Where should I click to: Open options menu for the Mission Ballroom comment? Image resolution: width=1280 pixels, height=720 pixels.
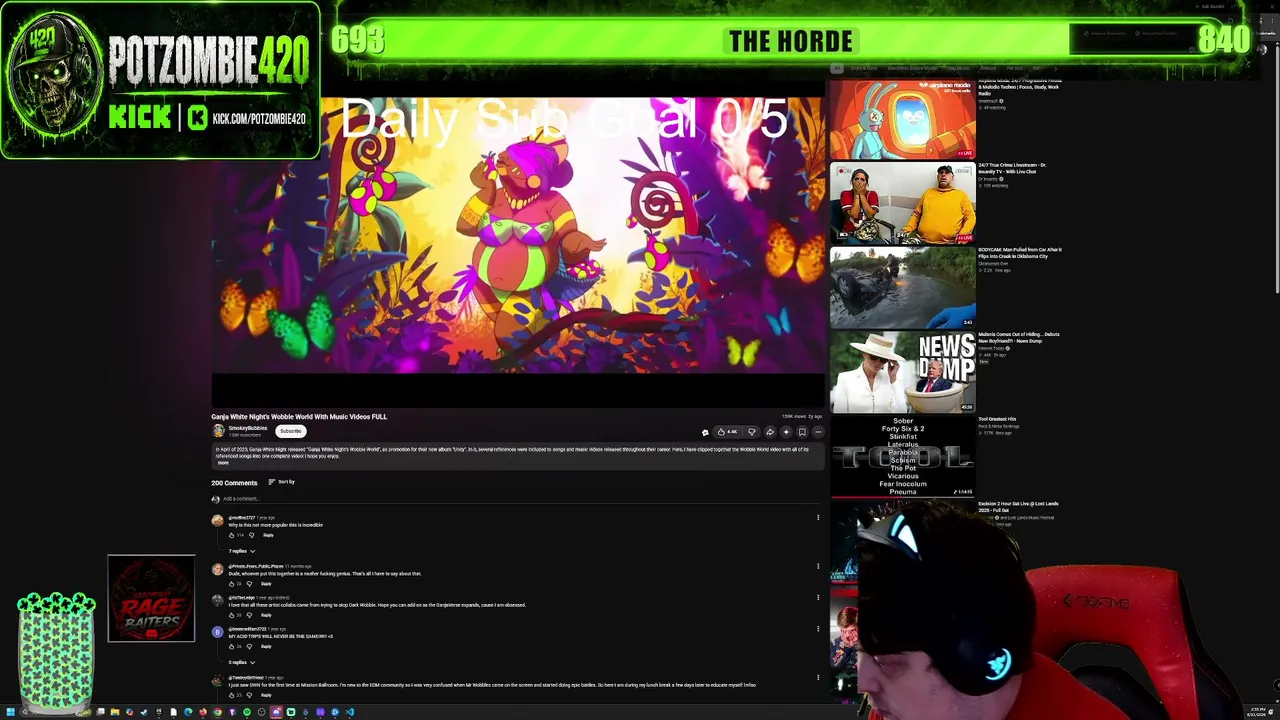click(x=818, y=678)
